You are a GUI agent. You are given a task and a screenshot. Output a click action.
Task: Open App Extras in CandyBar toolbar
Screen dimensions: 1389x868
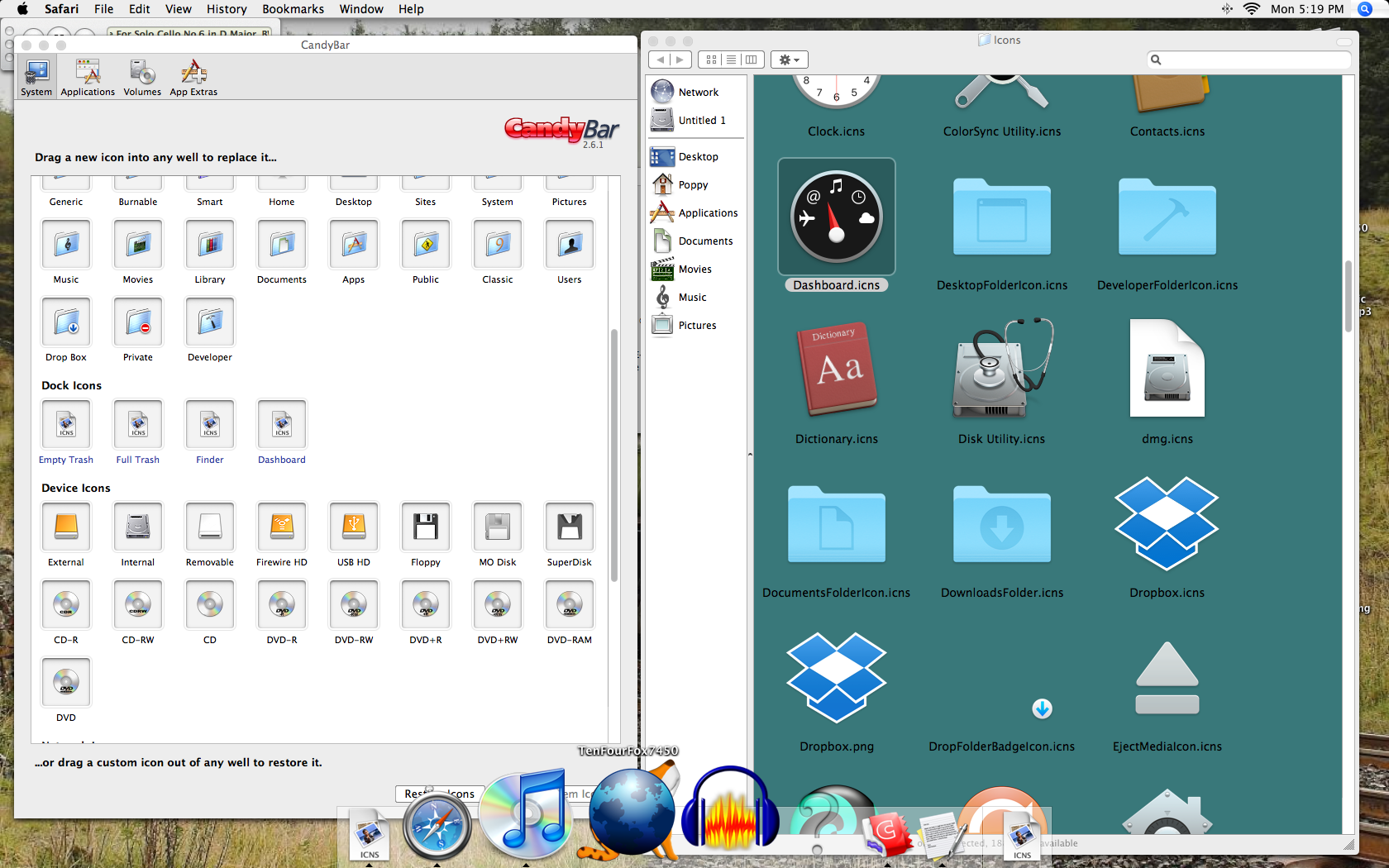193,79
